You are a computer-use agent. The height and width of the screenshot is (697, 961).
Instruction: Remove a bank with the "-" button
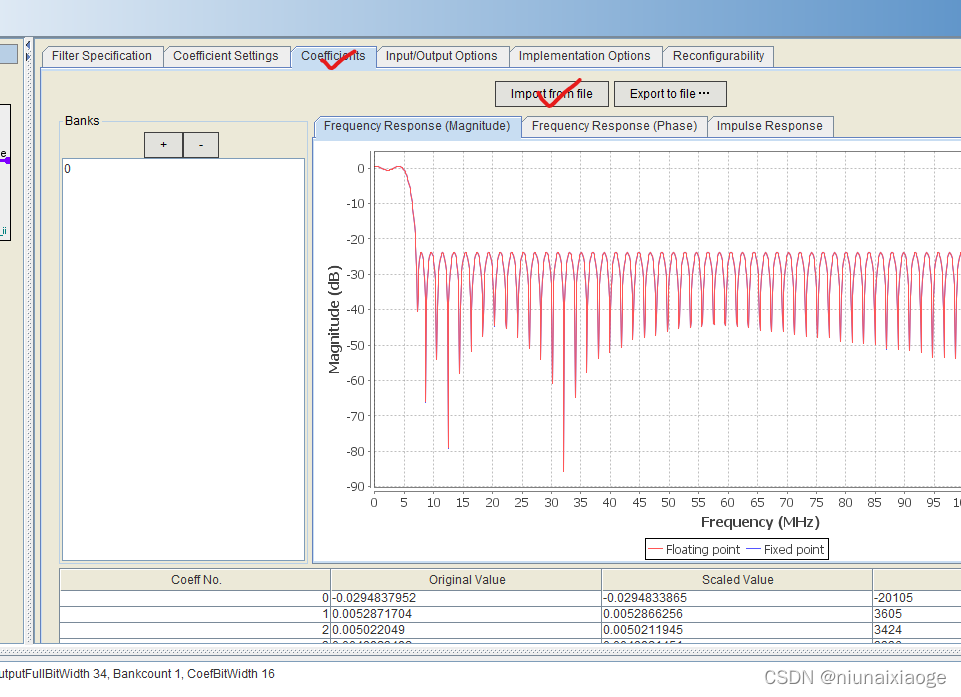click(x=200, y=144)
